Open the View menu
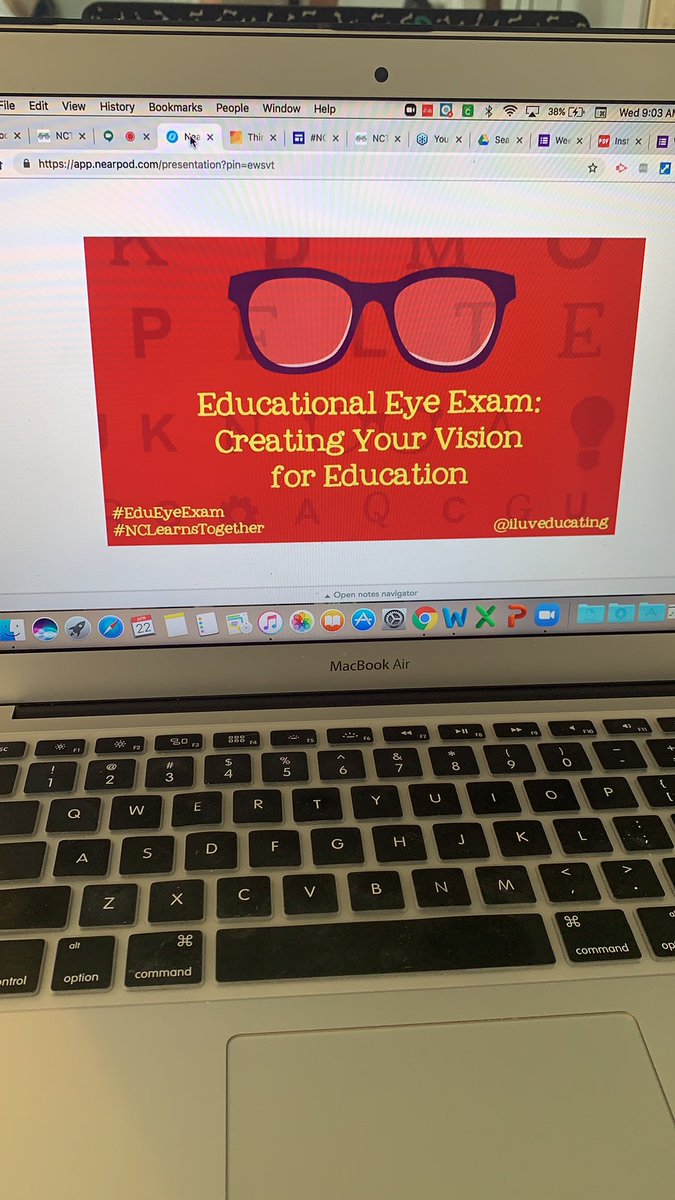Image resolution: width=675 pixels, height=1200 pixels. (x=74, y=107)
